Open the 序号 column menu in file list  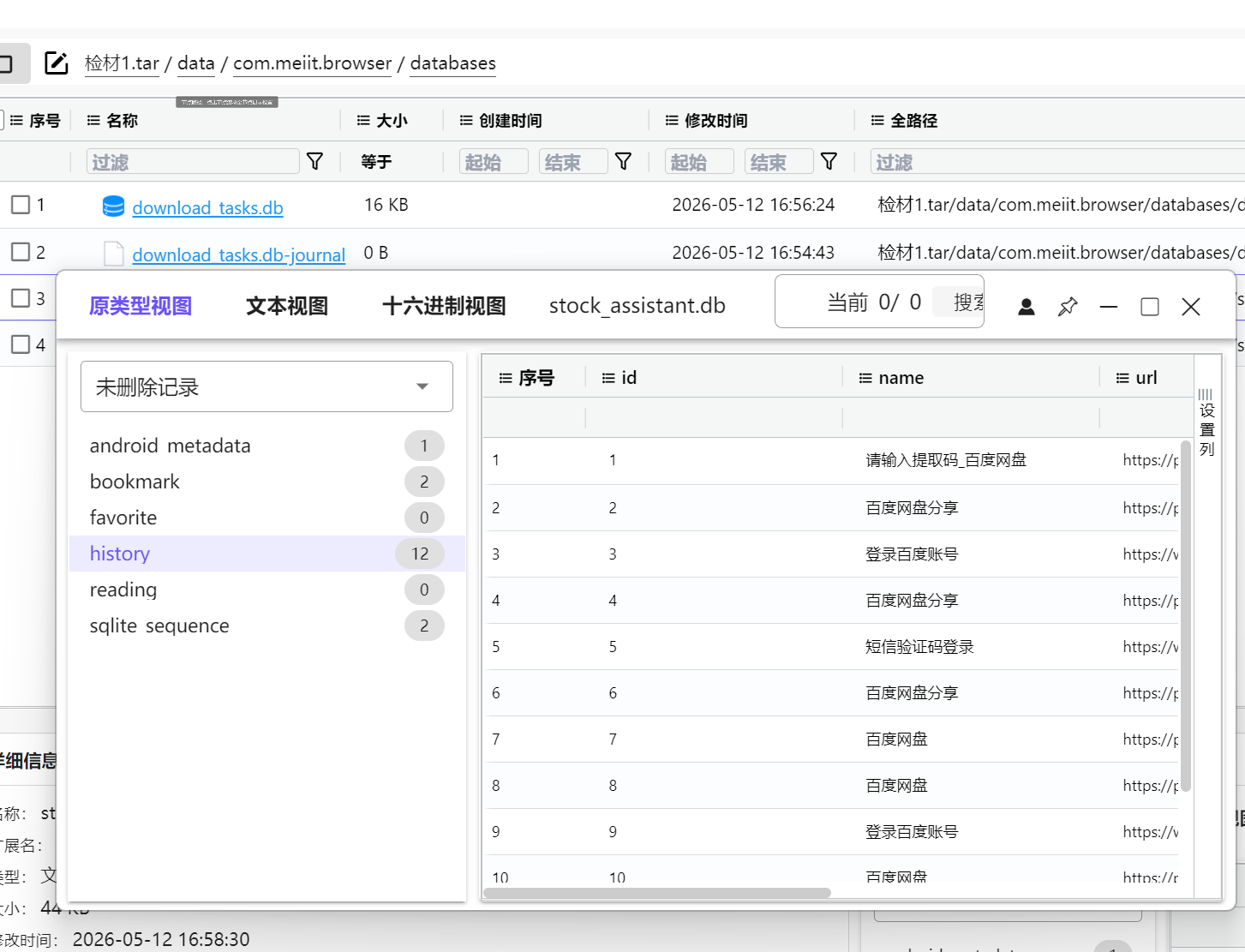[16, 121]
